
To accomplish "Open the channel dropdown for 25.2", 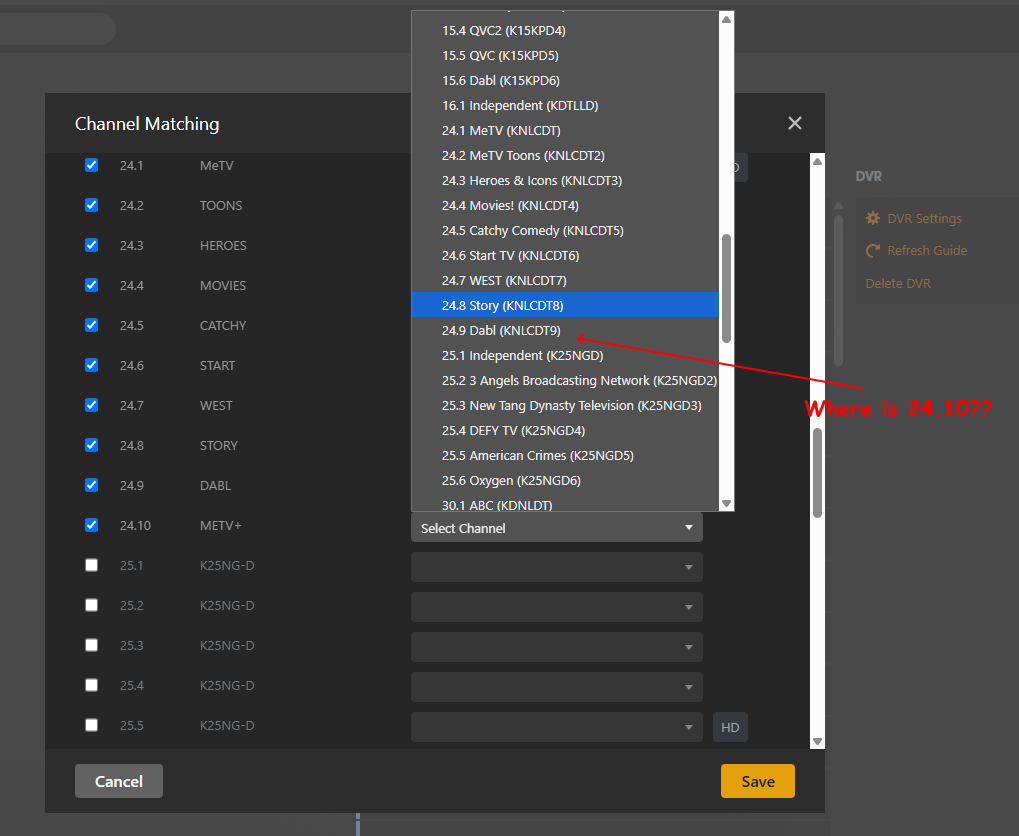I will [x=557, y=607].
